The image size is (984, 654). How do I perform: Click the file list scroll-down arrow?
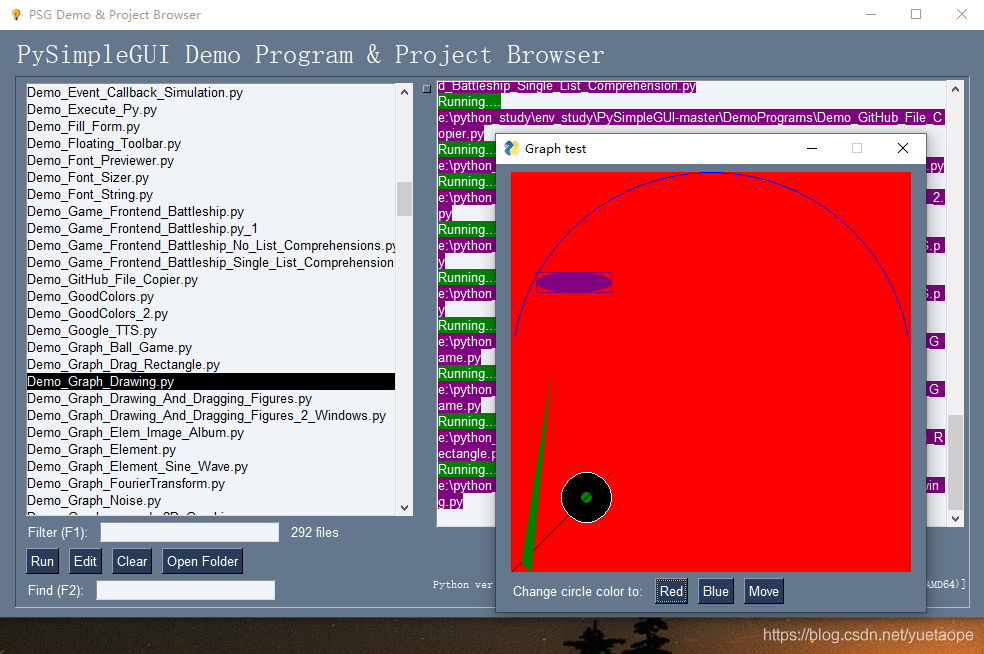(x=404, y=507)
